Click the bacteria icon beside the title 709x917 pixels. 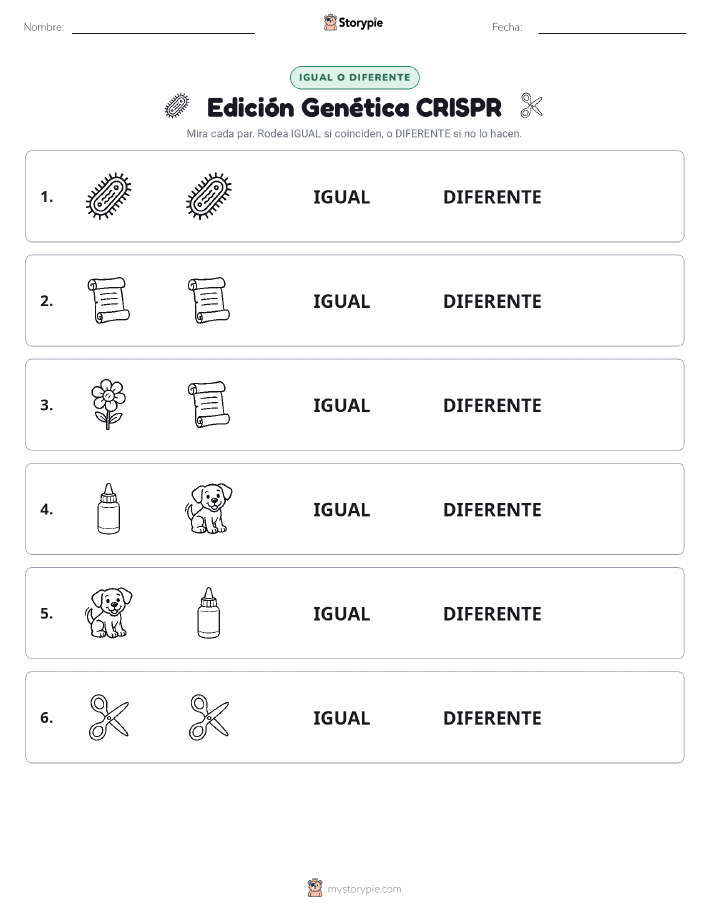[177, 106]
